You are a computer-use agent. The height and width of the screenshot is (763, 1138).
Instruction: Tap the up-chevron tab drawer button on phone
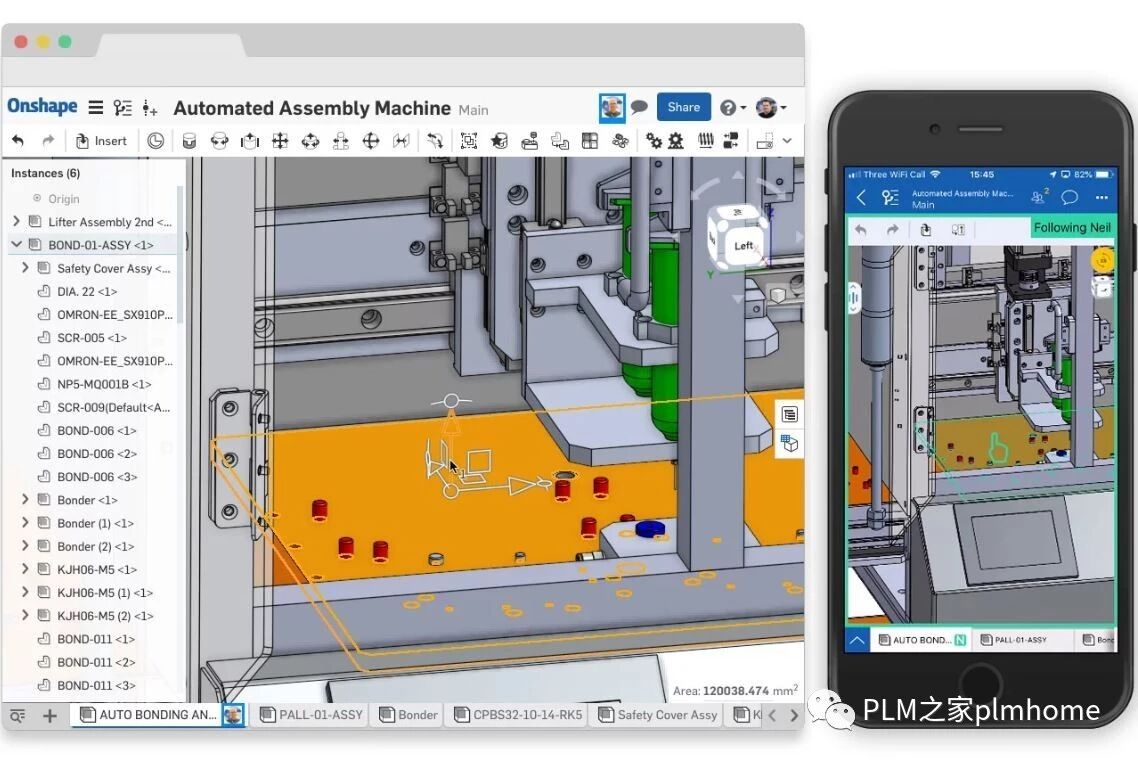tap(857, 640)
